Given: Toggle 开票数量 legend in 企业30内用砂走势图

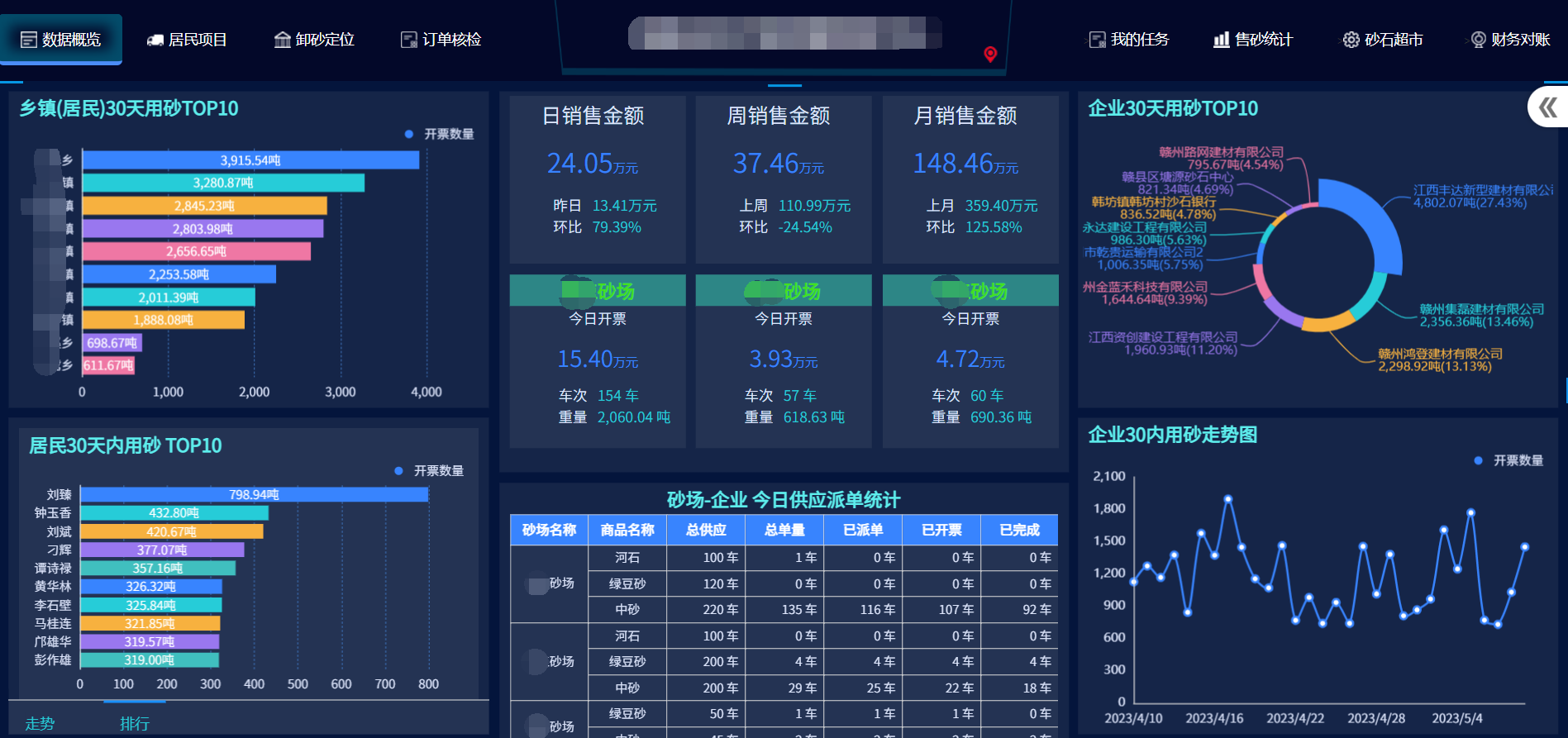Looking at the screenshot, I should click(1508, 460).
